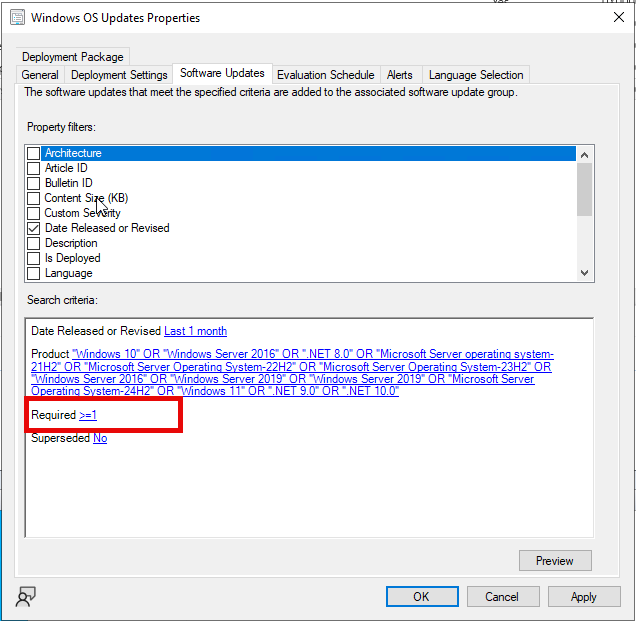The height and width of the screenshot is (621, 636).
Task: Tick the Content Size (KB) checkbox
Action: pos(34,198)
